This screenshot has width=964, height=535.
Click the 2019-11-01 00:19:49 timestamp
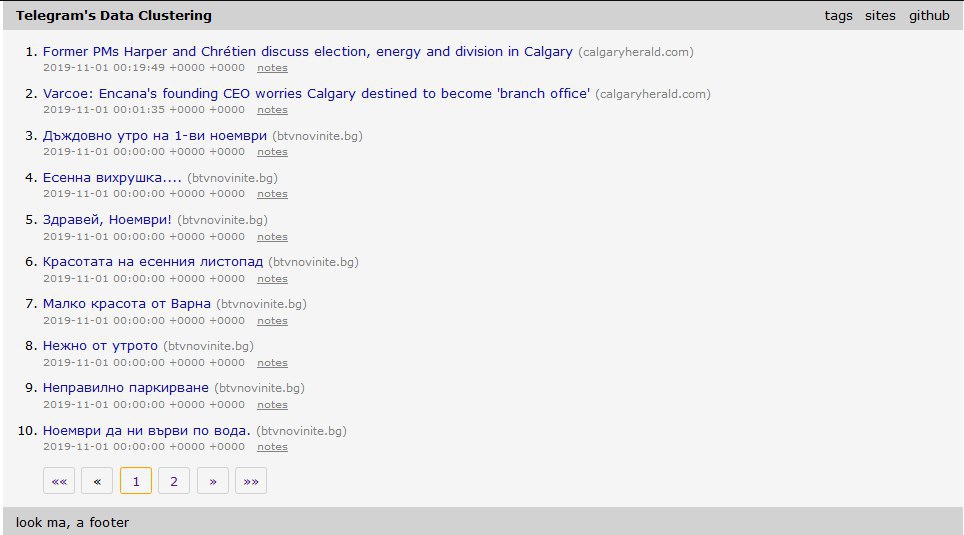tap(144, 68)
